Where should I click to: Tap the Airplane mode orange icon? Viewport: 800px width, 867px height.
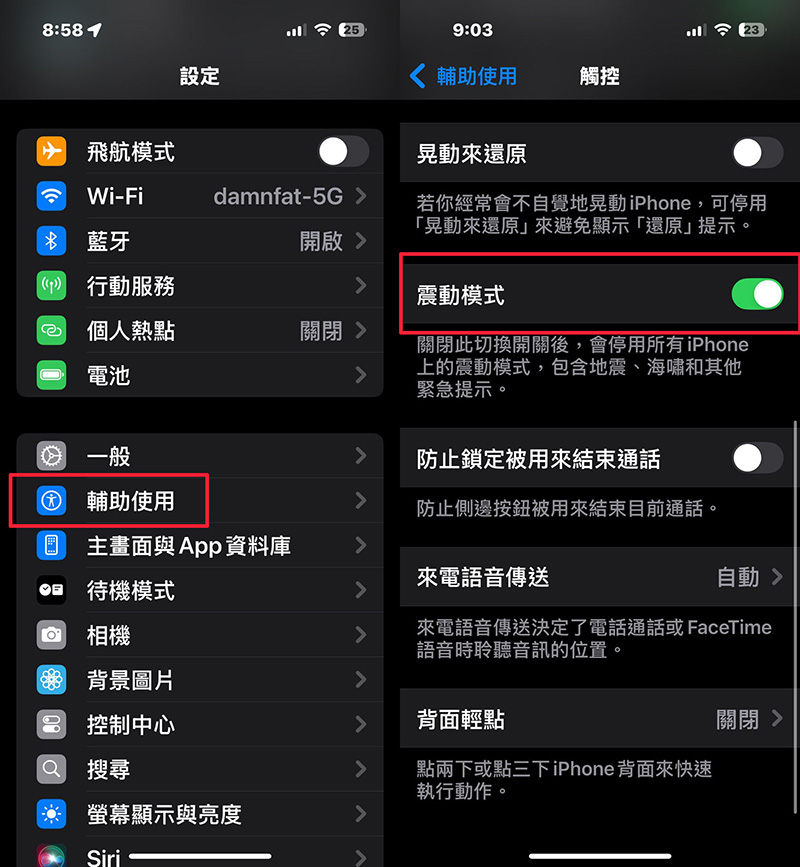point(51,151)
